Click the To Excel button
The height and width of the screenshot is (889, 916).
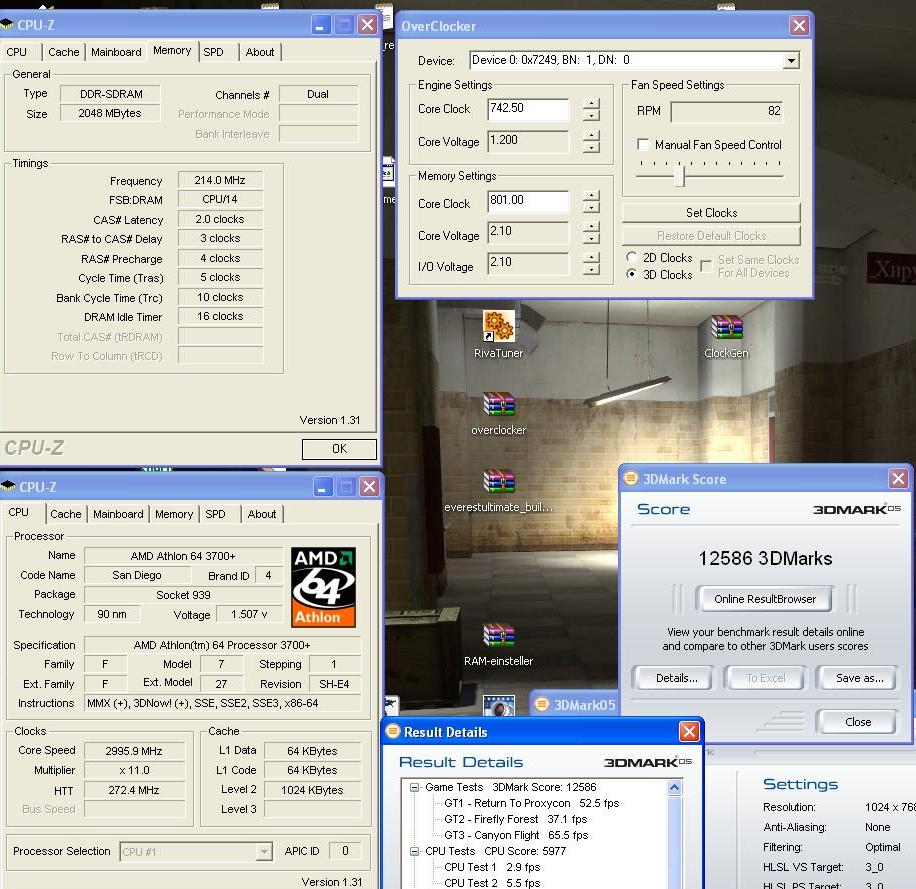click(x=765, y=678)
